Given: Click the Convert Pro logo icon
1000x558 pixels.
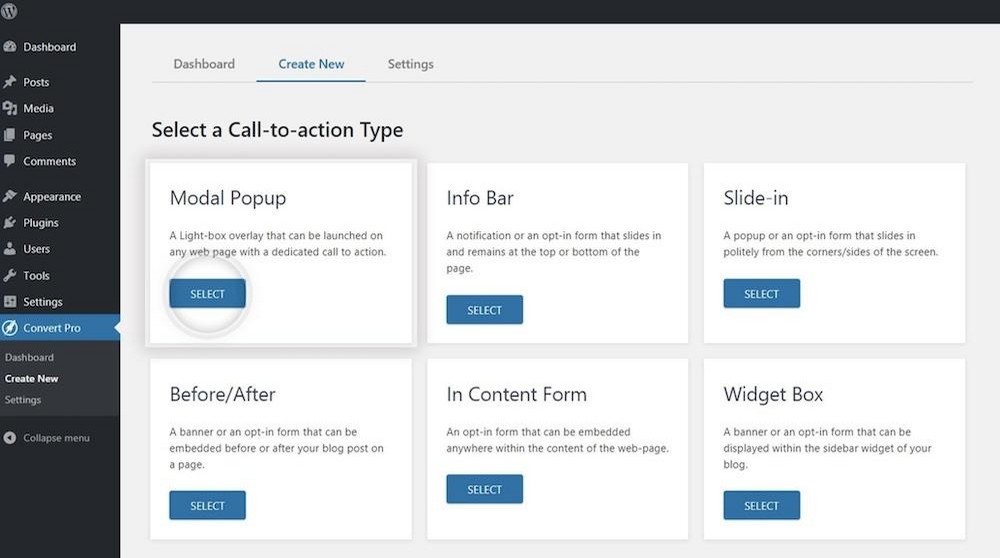Looking at the screenshot, I should coord(10,328).
